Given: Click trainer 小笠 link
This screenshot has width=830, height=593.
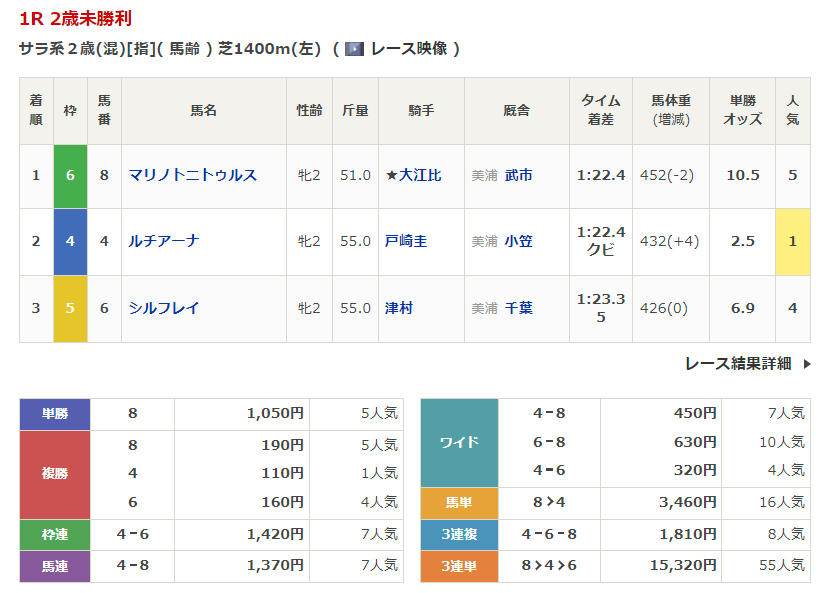Looking at the screenshot, I should pos(518,241).
